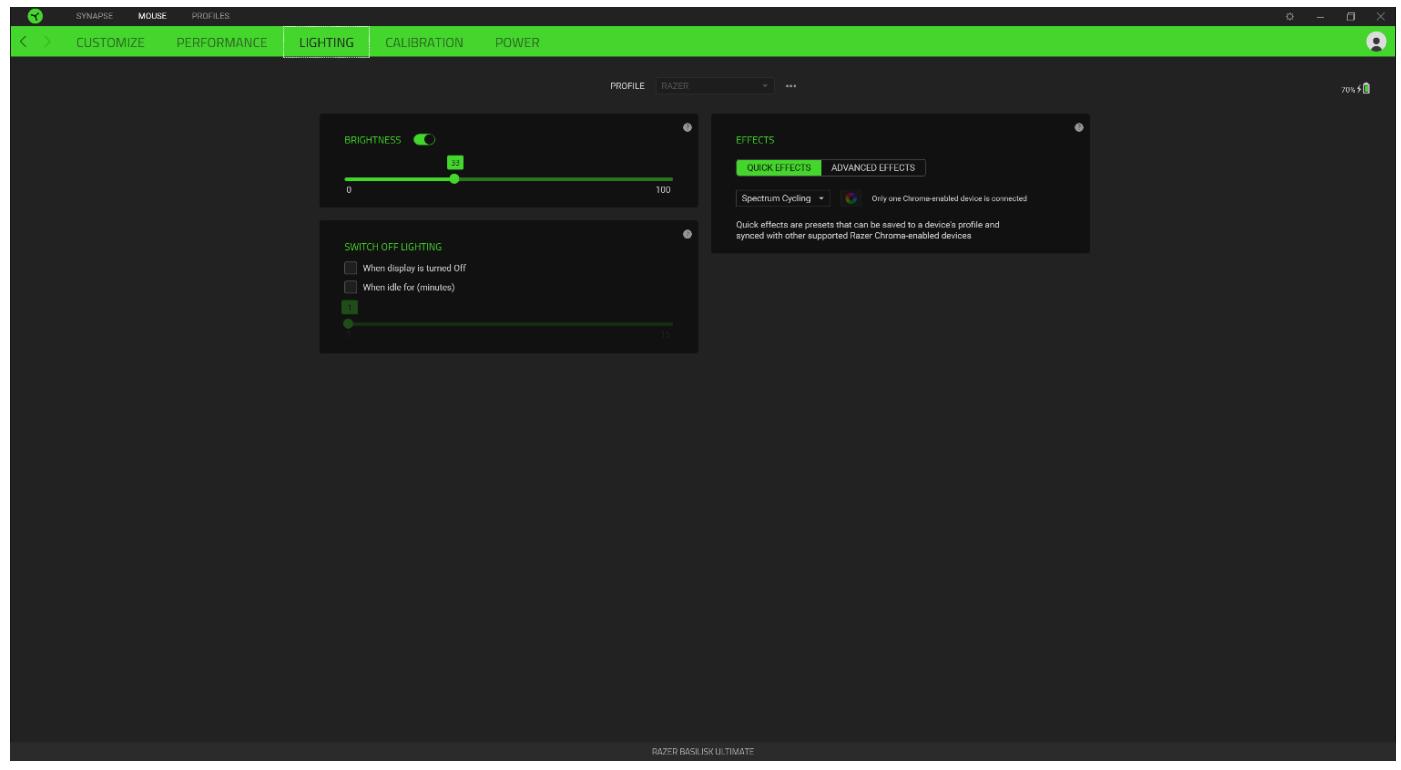
Task: Click Brightness panel info dot
Action: [687, 128]
